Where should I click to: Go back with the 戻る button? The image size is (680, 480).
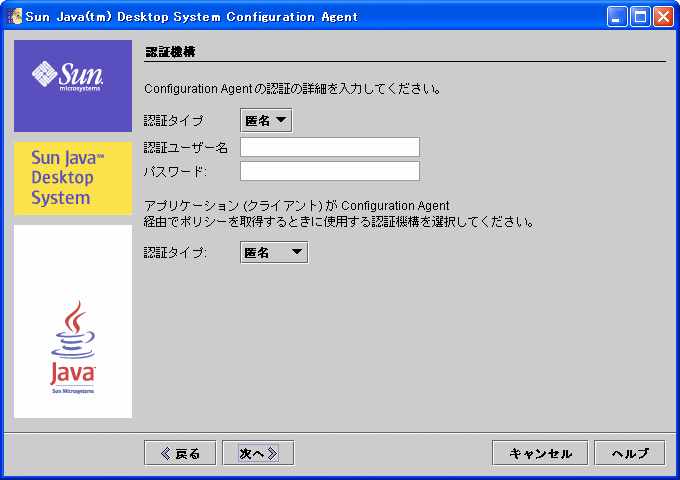[x=180, y=453]
